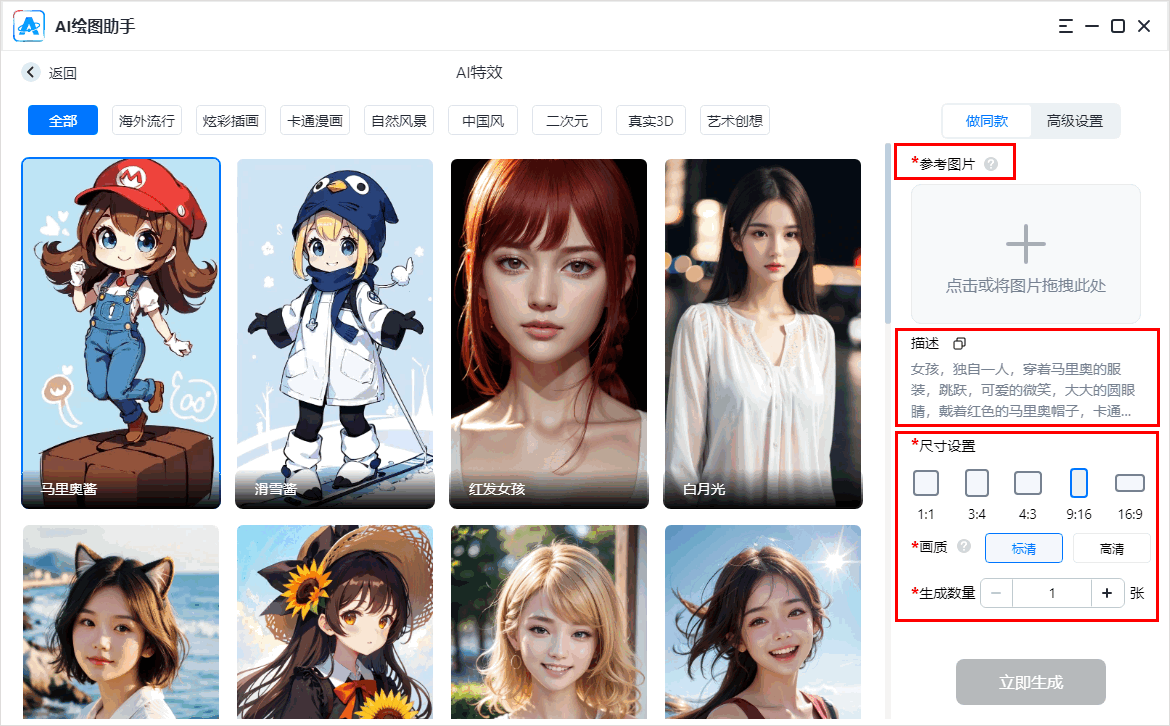Image resolution: width=1170 pixels, height=726 pixels.
Task: Switch to the 做同款 tab
Action: pos(987,120)
